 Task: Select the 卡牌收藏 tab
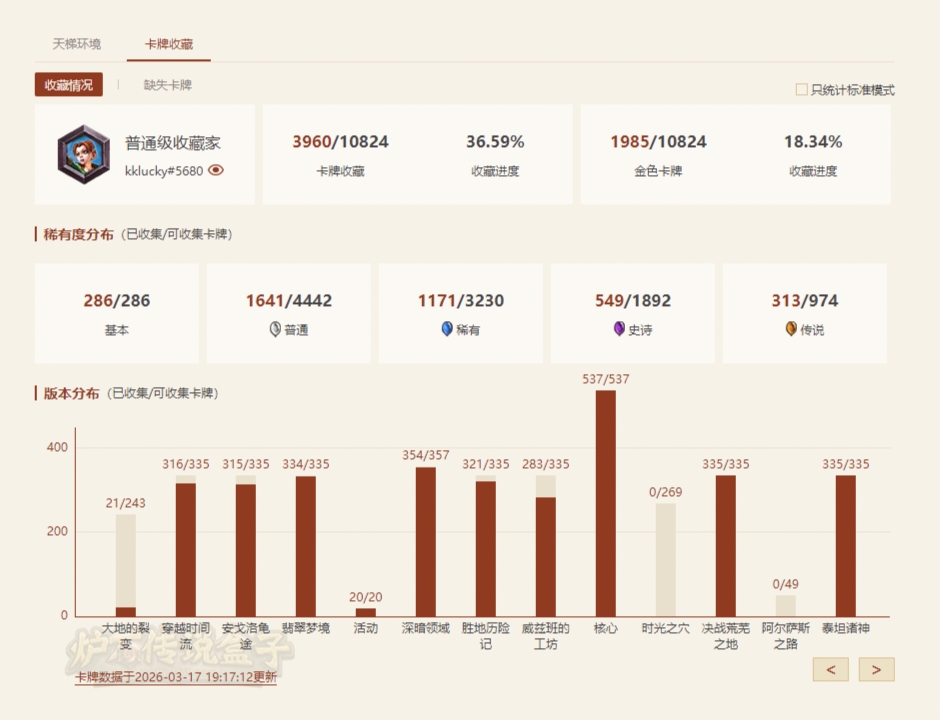[168, 44]
